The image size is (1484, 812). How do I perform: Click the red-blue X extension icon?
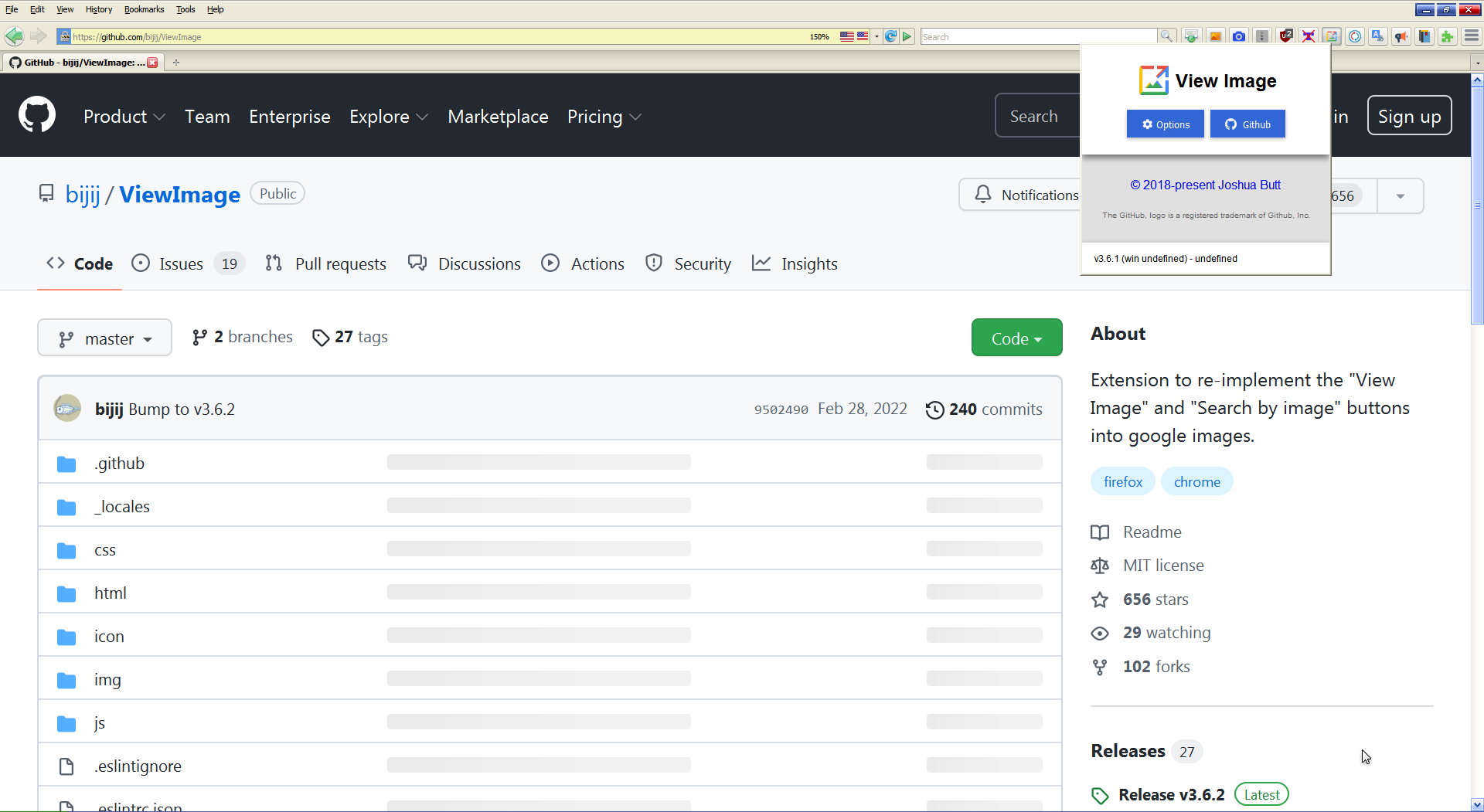[x=1308, y=36]
